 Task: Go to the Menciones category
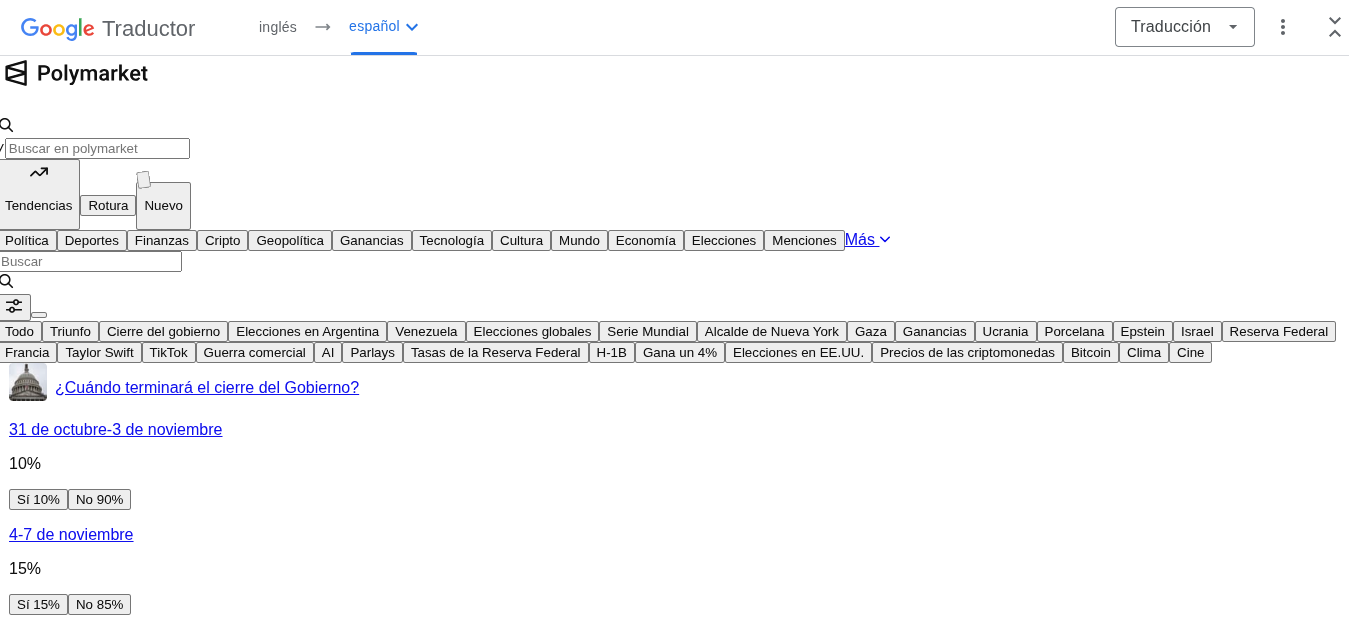tap(804, 240)
